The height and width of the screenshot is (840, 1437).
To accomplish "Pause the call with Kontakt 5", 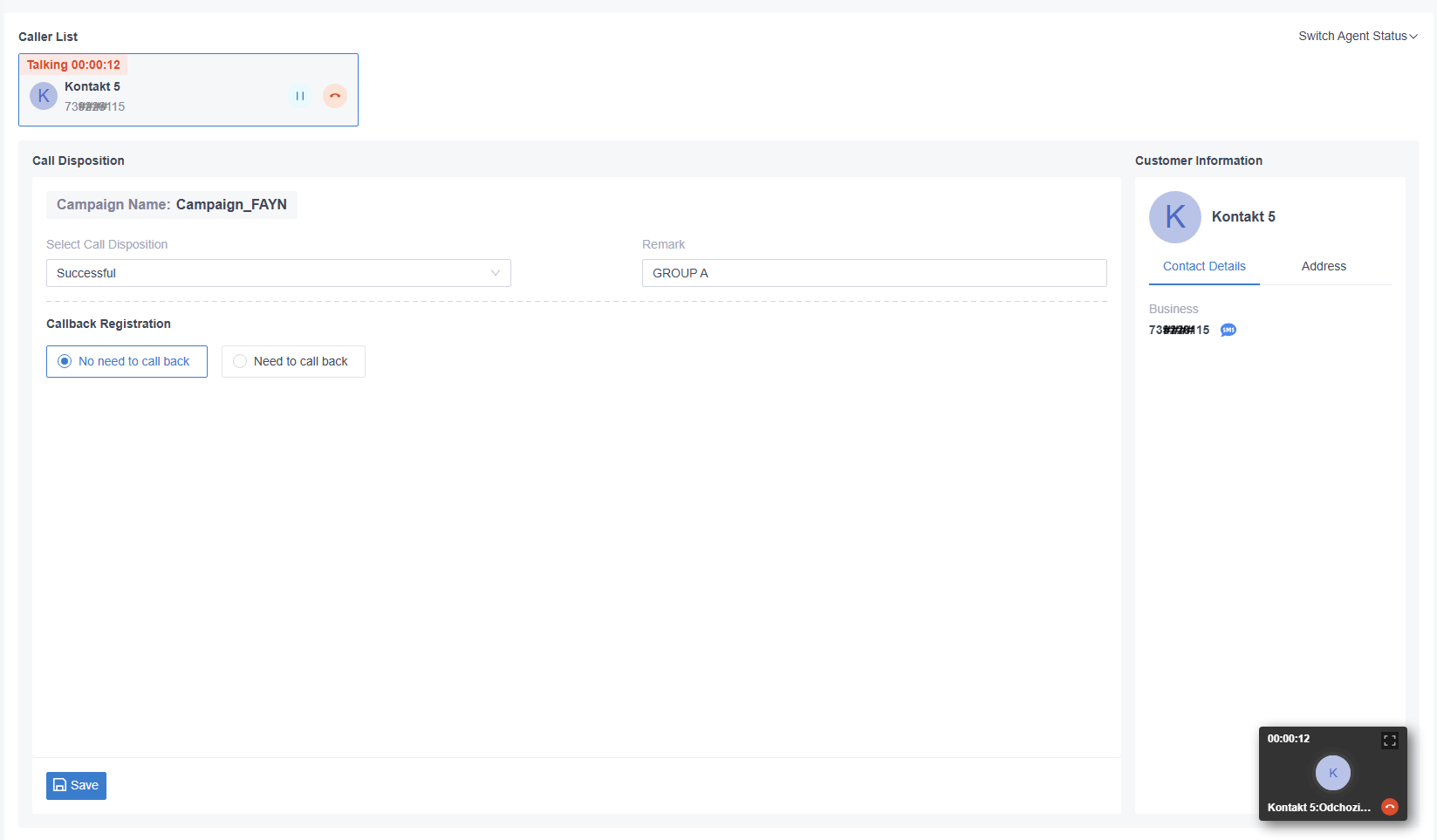I will pyautogui.click(x=300, y=96).
